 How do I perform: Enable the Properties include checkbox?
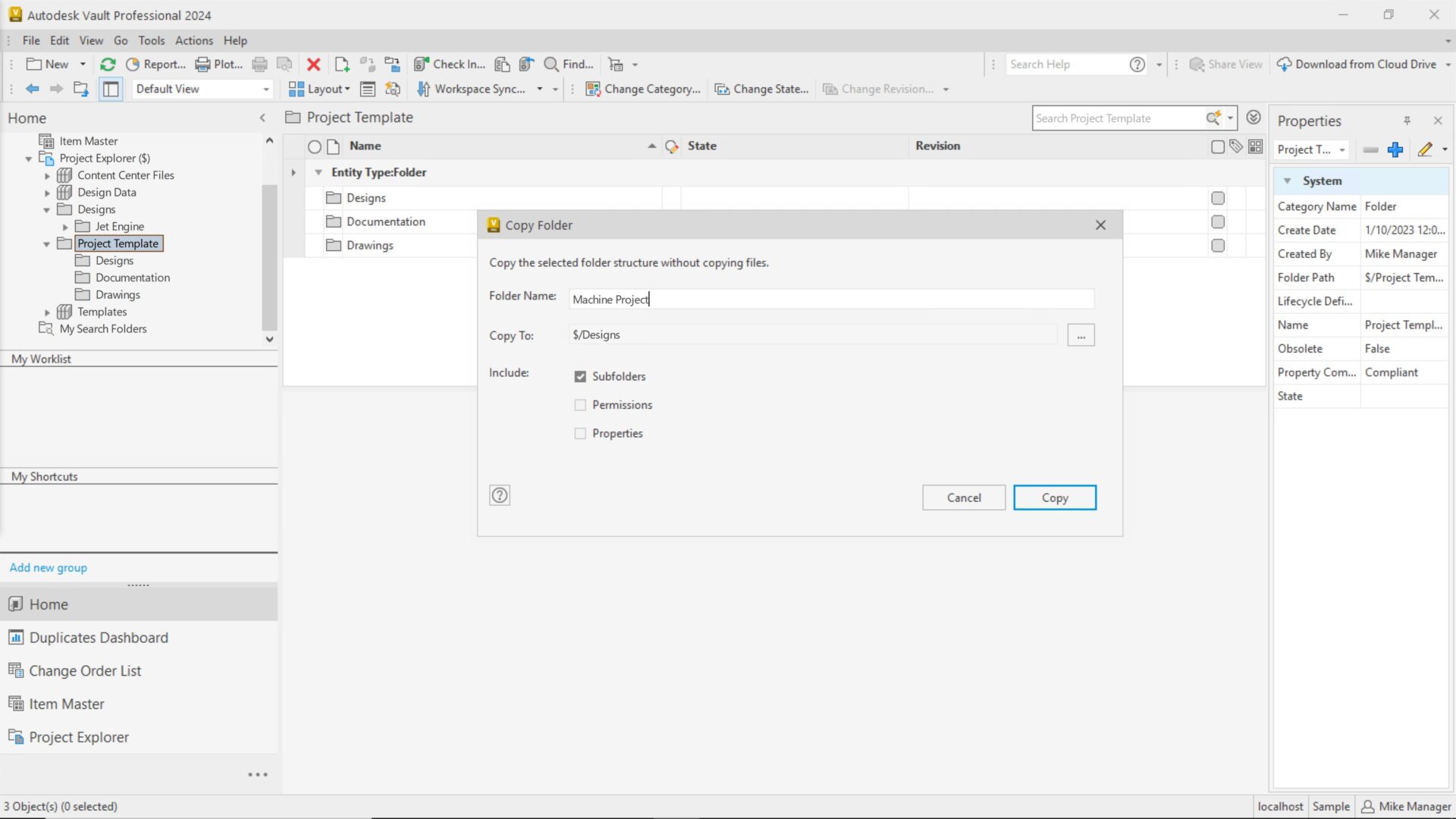coord(580,434)
